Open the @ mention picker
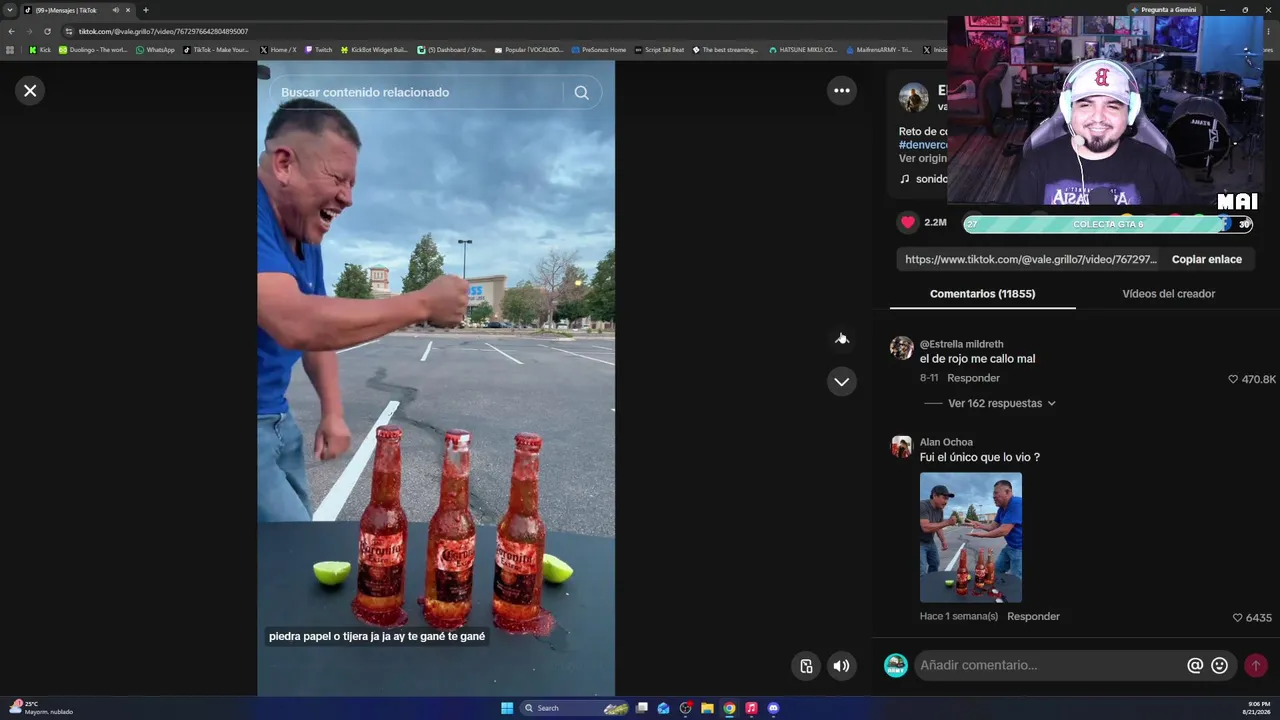The height and width of the screenshot is (720, 1280). [1195, 665]
